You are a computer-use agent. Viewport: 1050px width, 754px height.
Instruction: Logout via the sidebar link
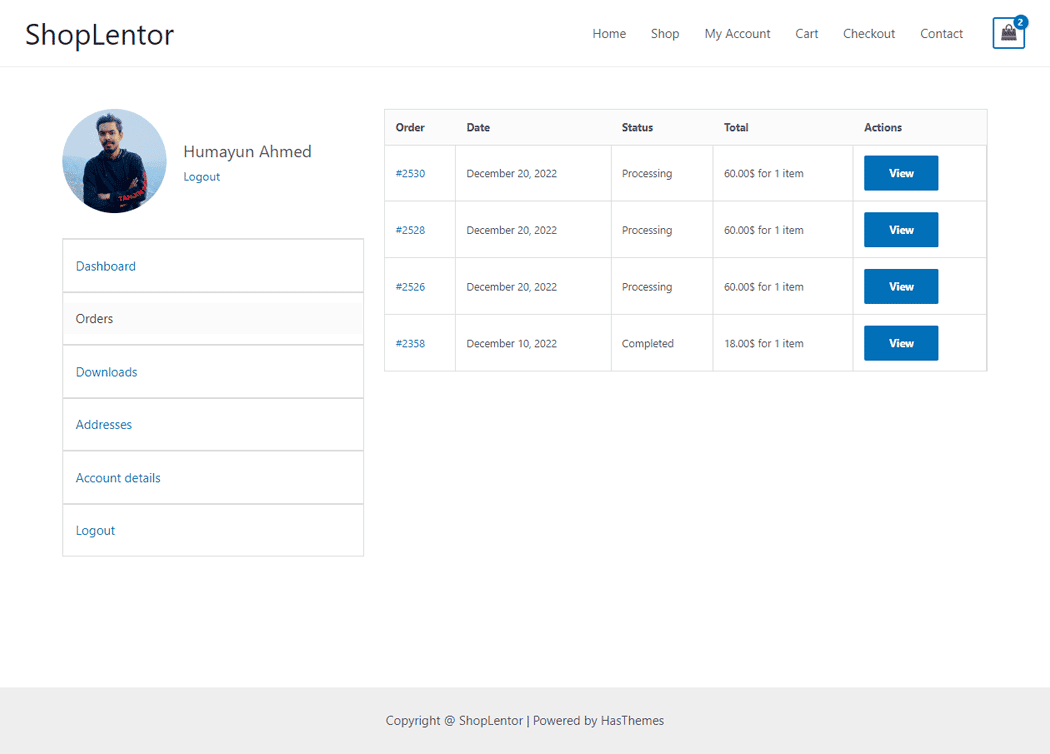click(95, 530)
